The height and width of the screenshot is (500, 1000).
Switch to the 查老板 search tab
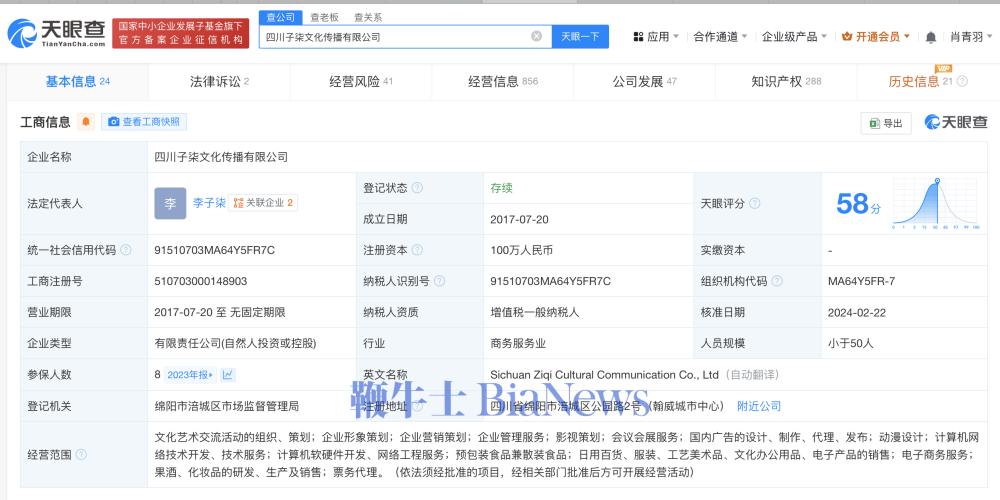pos(324,17)
